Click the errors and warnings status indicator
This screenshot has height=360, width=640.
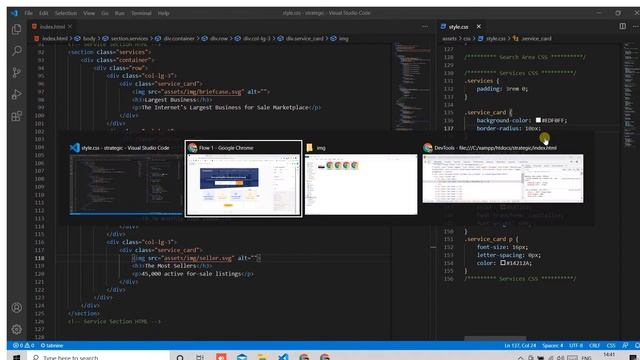click(x=23, y=345)
